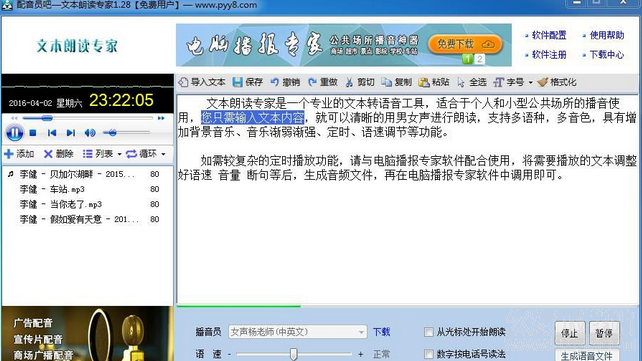Undo with the 撤销 toolbar icon

coord(285,82)
